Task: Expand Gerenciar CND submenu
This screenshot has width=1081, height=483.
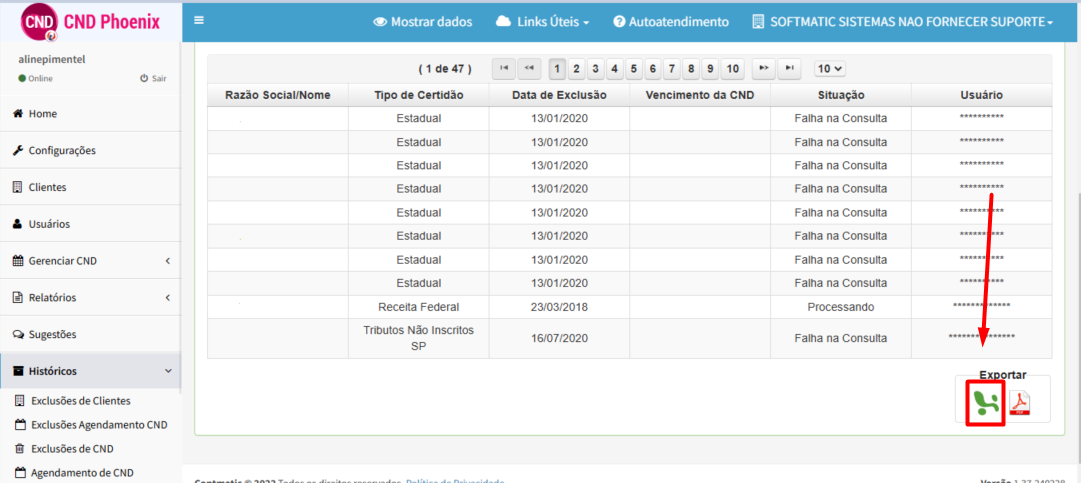Action: point(90,261)
